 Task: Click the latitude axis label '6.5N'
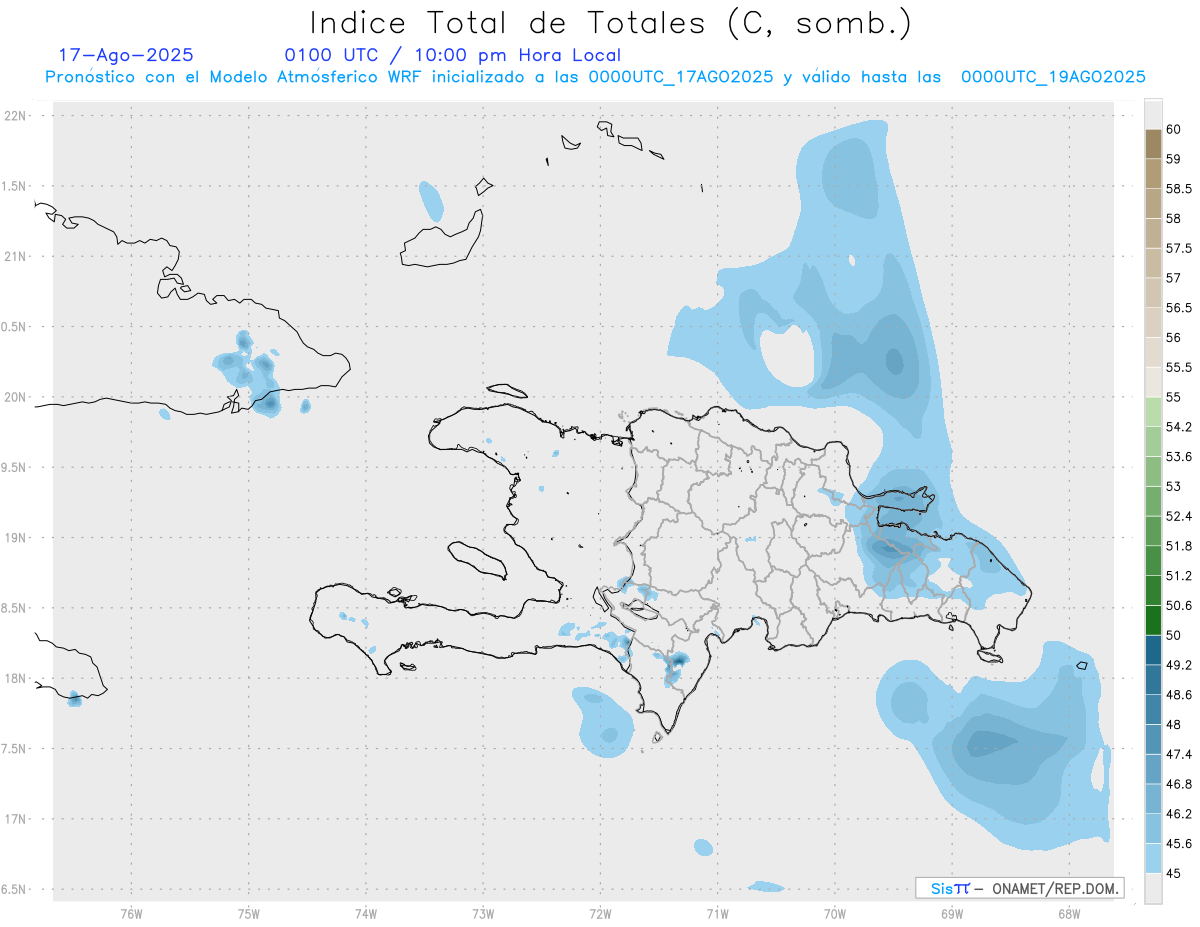coord(15,890)
